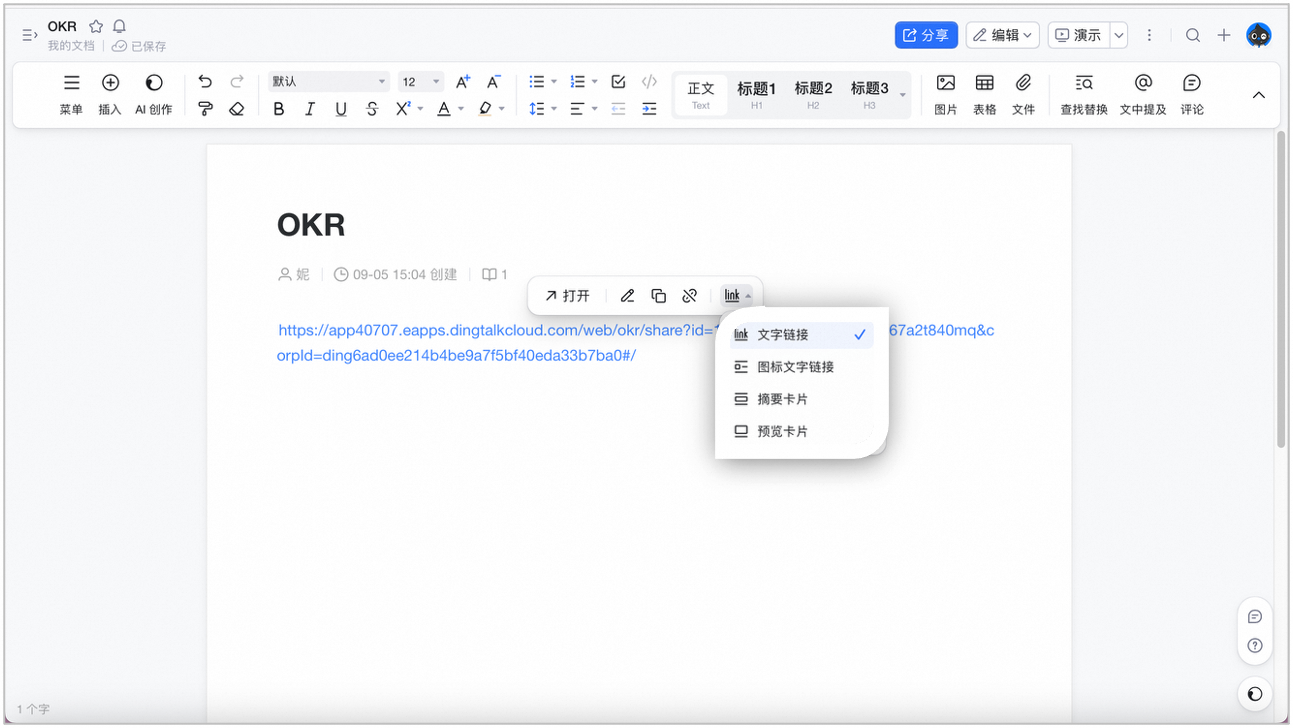Click the unlink icon in link toolbar
The image size is (1293, 728).
[x=689, y=296]
